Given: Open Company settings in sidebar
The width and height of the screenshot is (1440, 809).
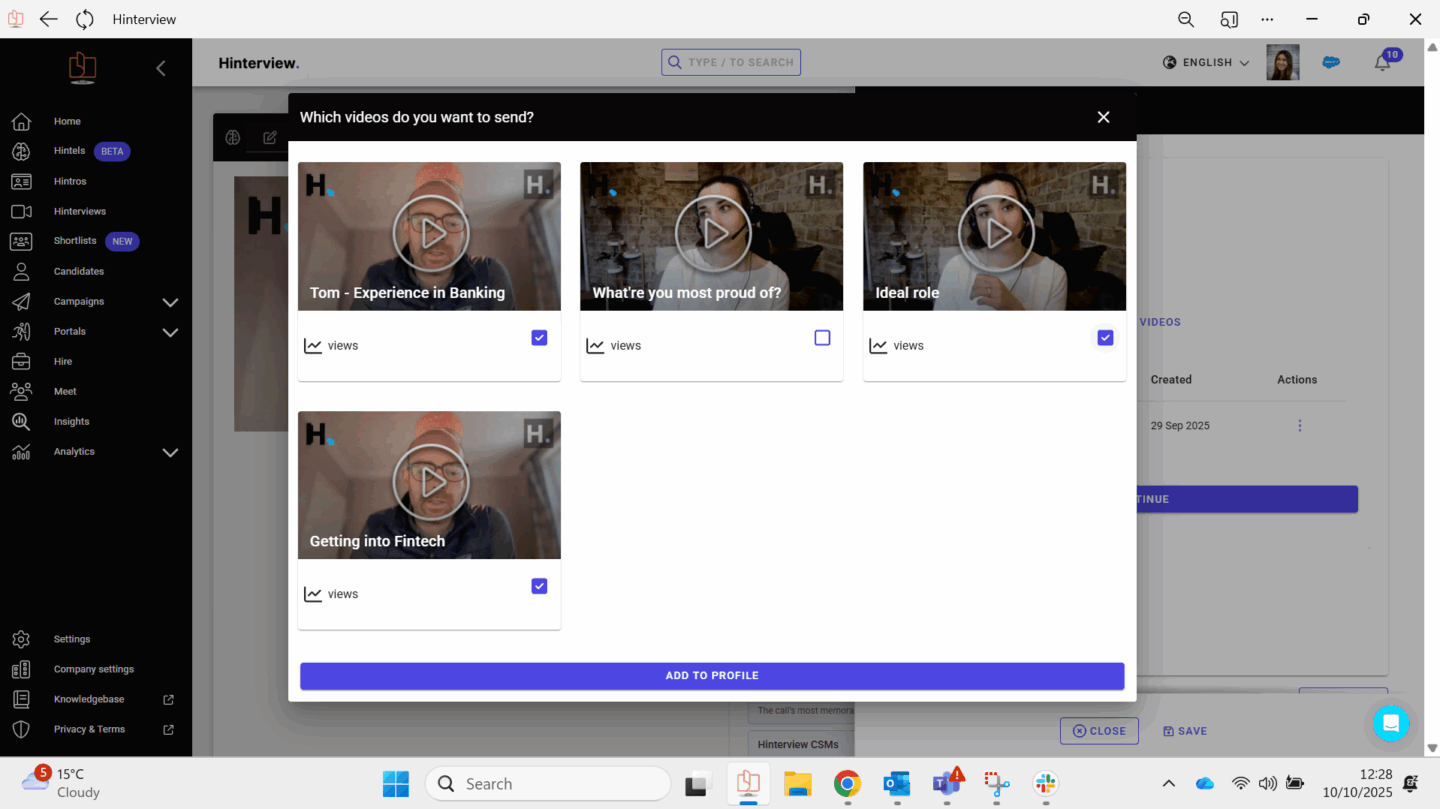Looking at the screenshot, I should [x=93, y=669].
